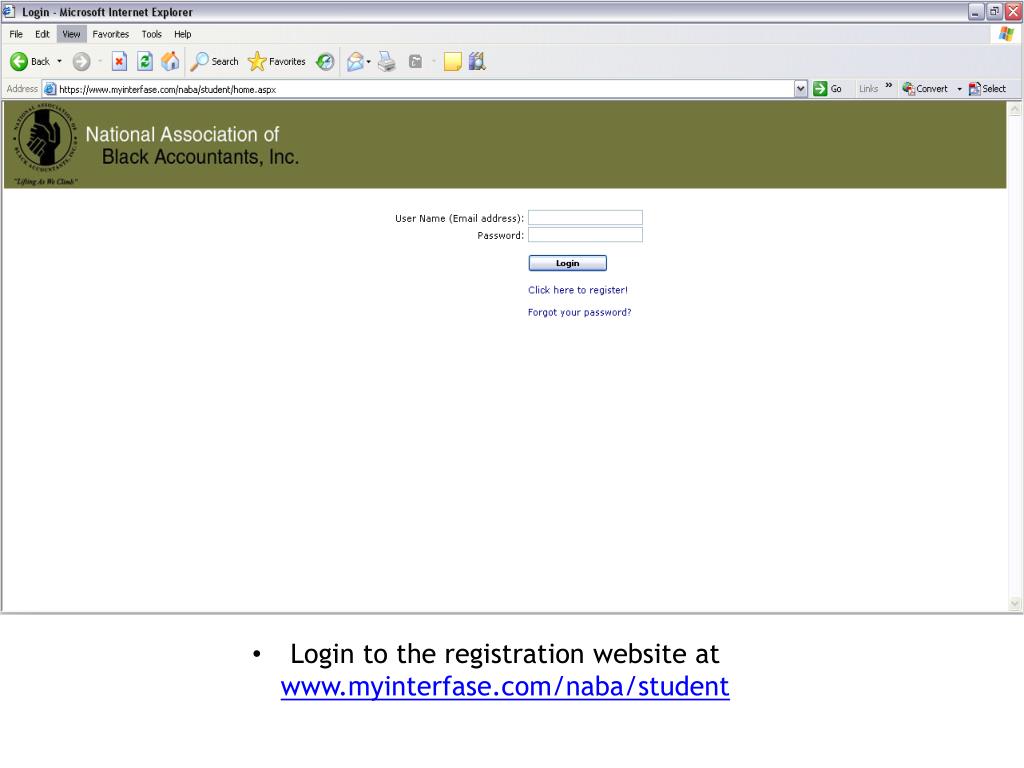Stop page loading with red X icon
This screenshot has width=1024, height=768.
click(119, 61)
